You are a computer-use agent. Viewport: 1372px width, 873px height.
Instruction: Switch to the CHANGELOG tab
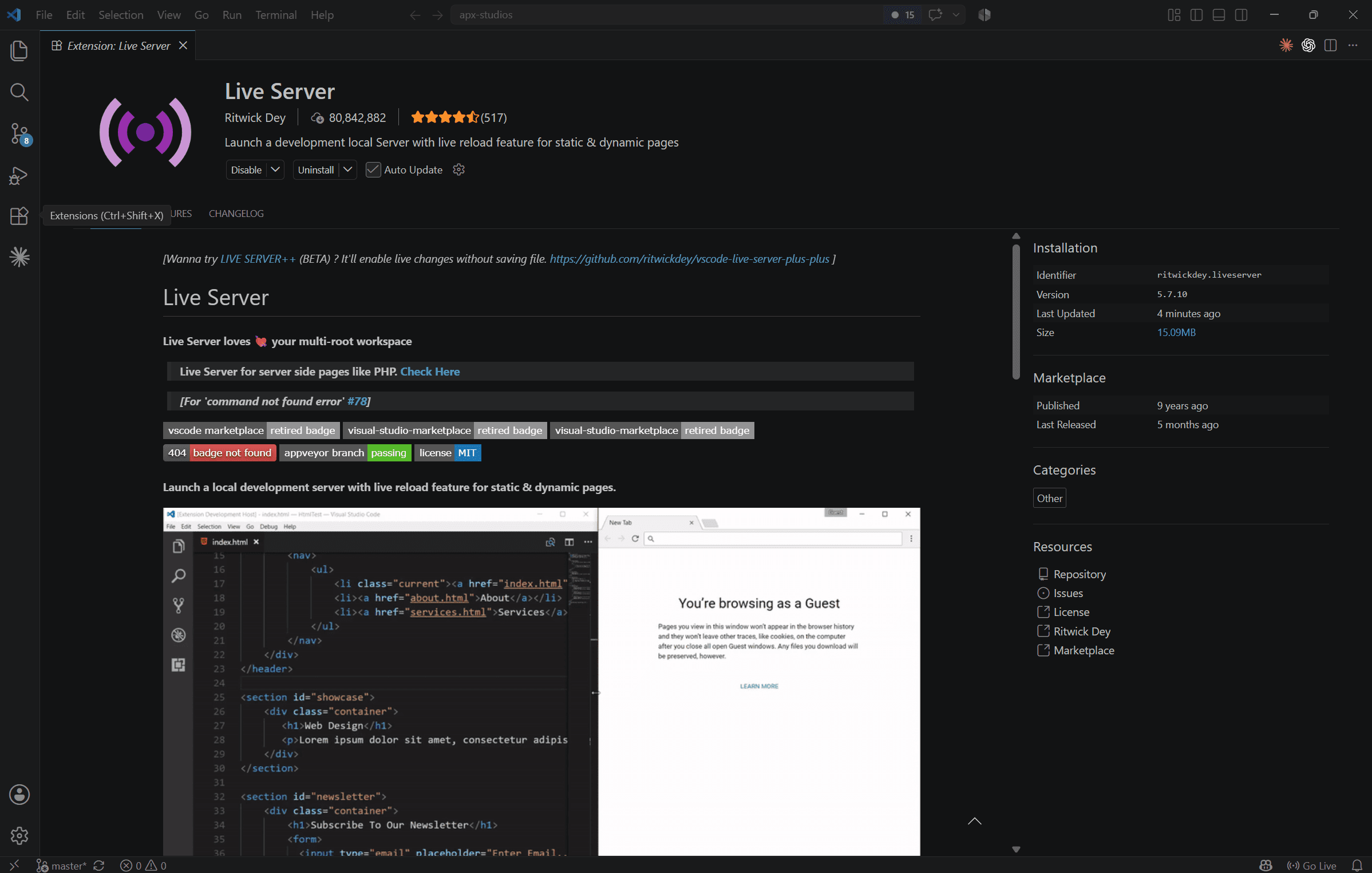236,214
